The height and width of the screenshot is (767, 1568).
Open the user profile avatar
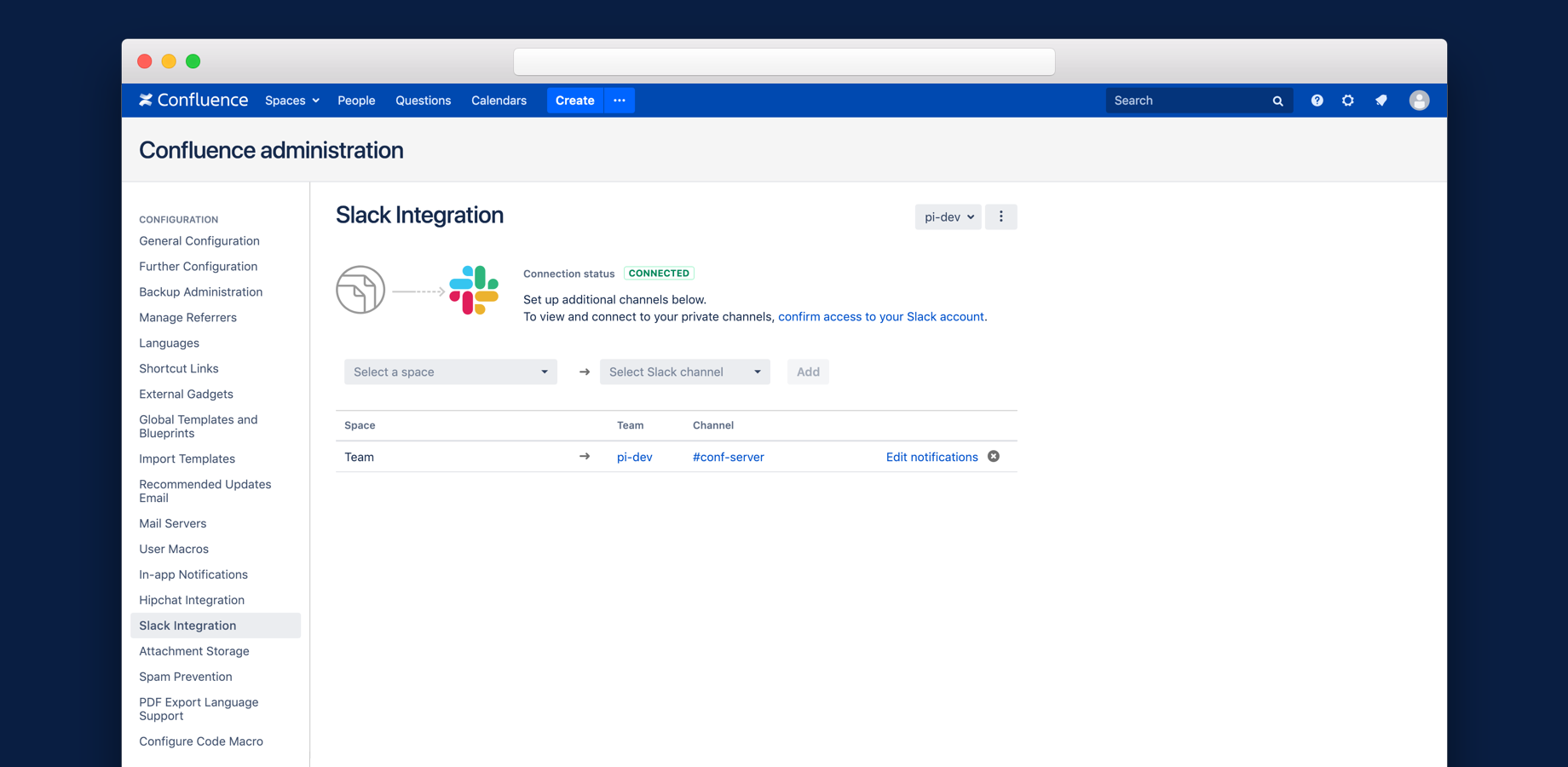point(1419,101)
